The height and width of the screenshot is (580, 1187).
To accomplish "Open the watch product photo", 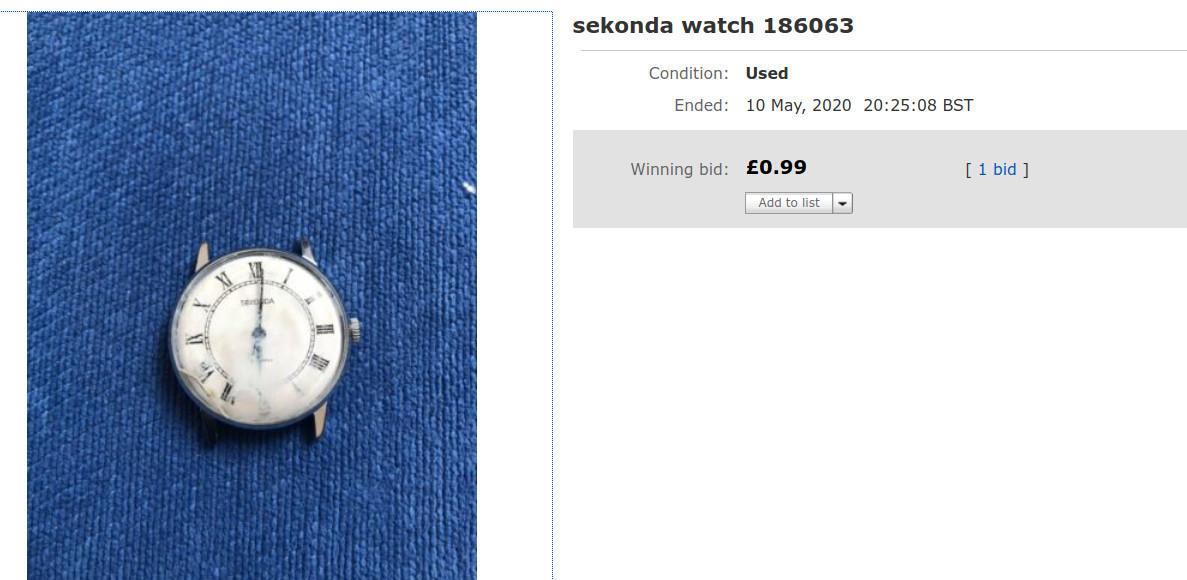I will 252,295.
